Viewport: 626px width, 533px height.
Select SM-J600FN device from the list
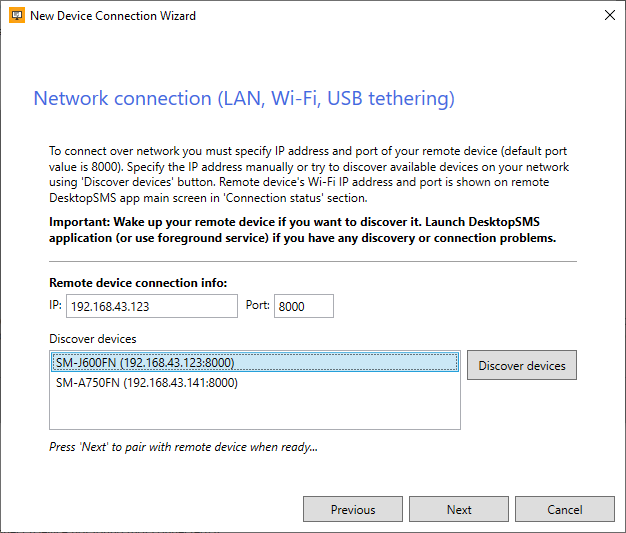(145, 363)
